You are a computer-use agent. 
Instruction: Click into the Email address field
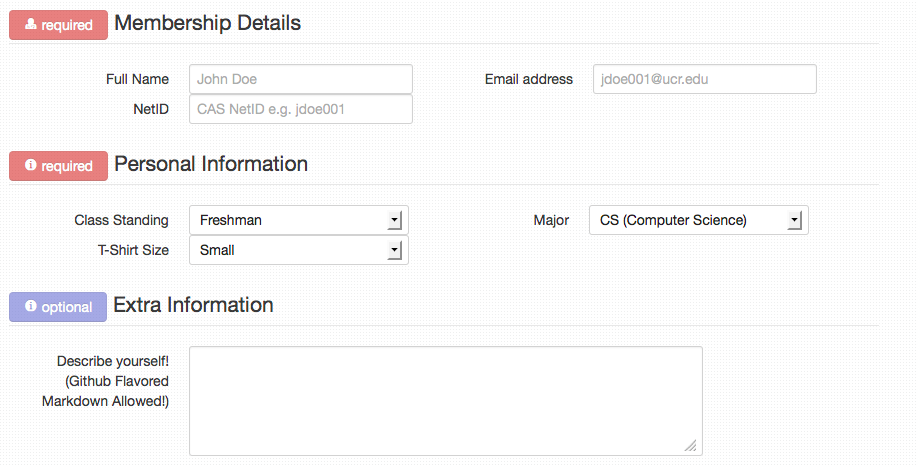click(705, 79)
